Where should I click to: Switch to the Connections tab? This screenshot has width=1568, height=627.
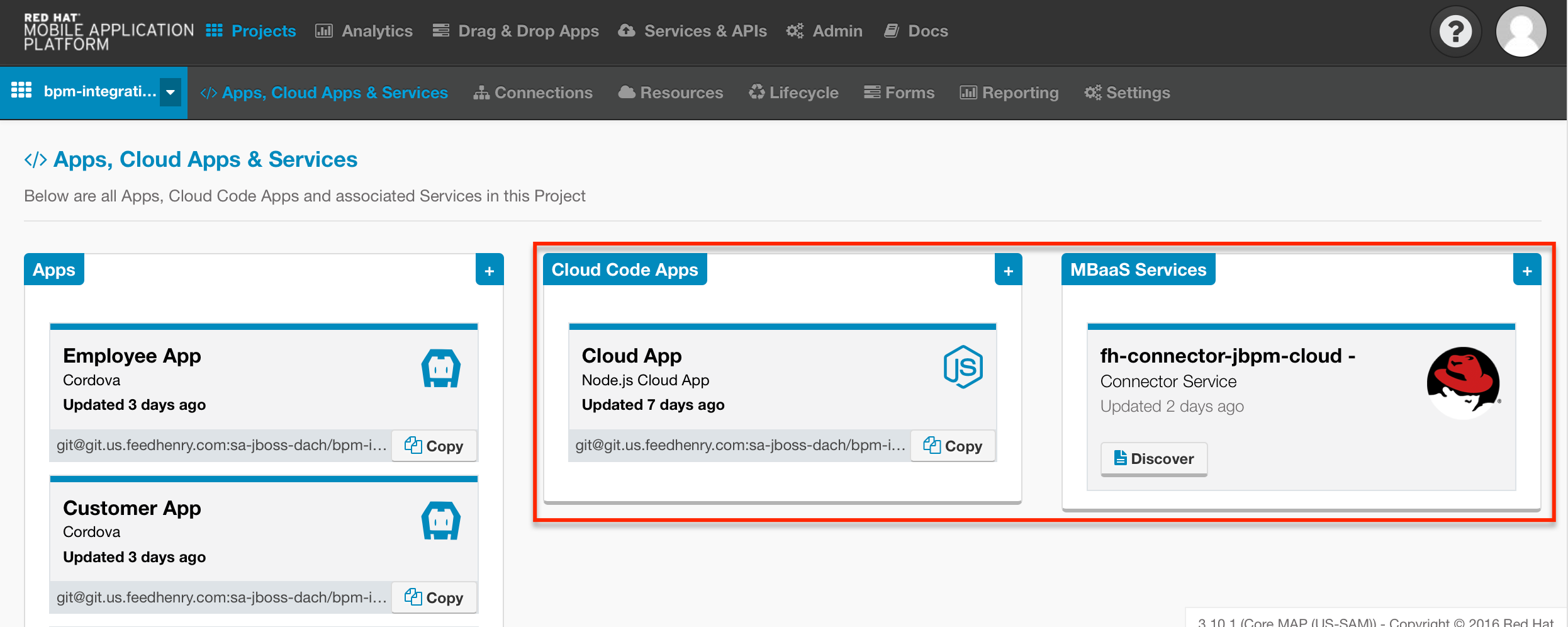pos(533,93)
